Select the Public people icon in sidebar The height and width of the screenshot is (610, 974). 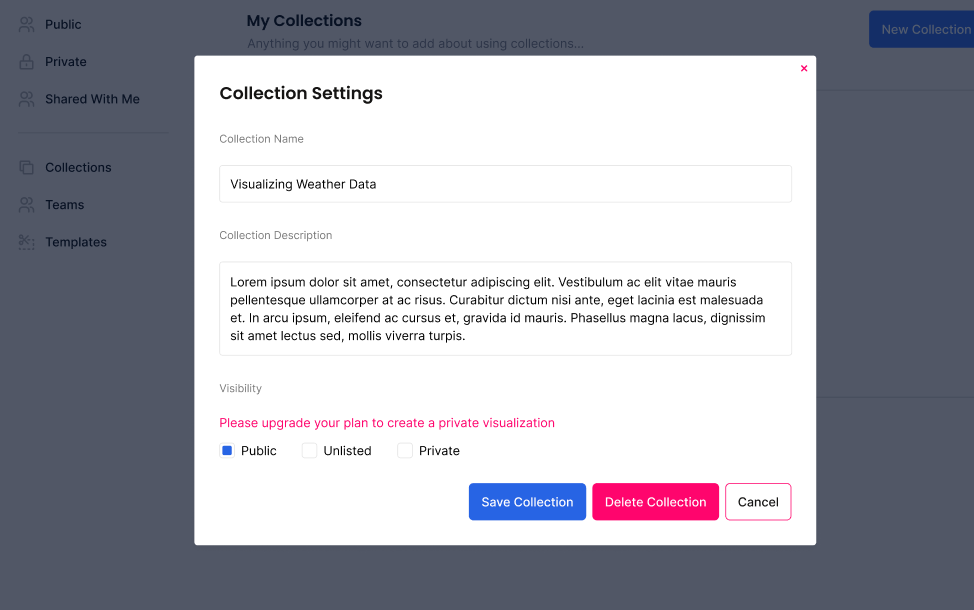tap(26, 24)
